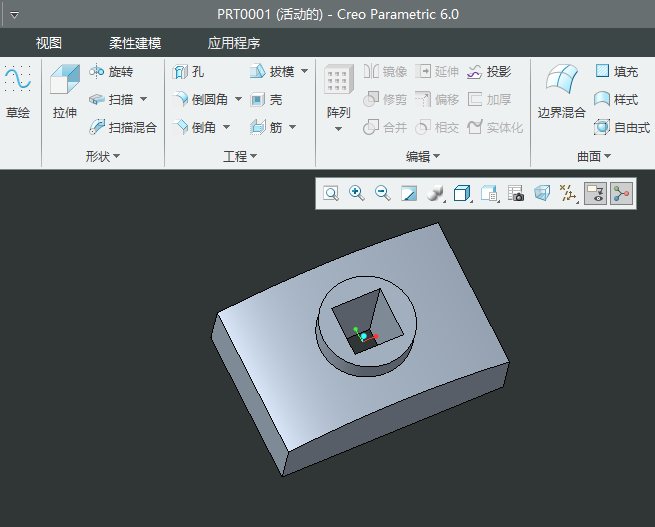
Task: Click the camera snapshot icon in view toolbar
Action: 515,194
